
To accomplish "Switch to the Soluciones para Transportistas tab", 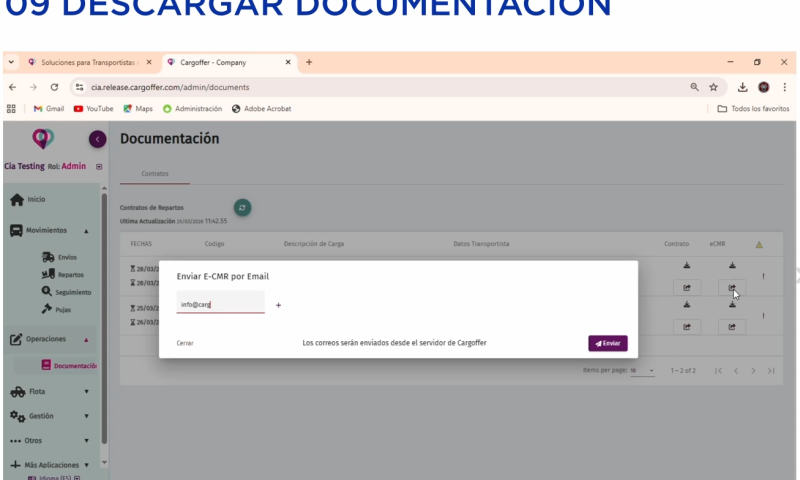I will point(84,62).
